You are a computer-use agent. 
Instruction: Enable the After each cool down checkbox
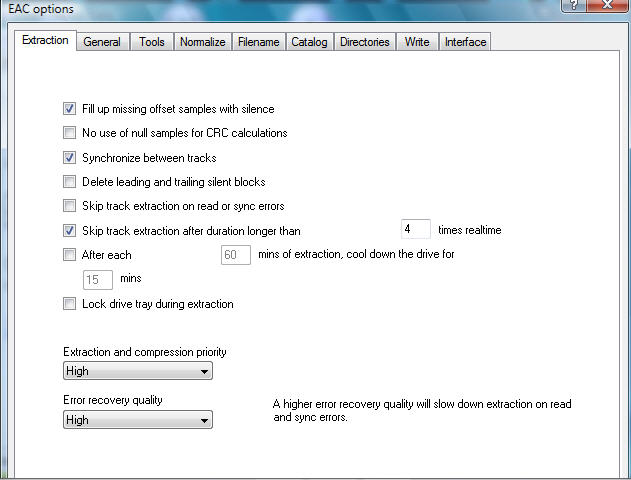click(69, 255)
